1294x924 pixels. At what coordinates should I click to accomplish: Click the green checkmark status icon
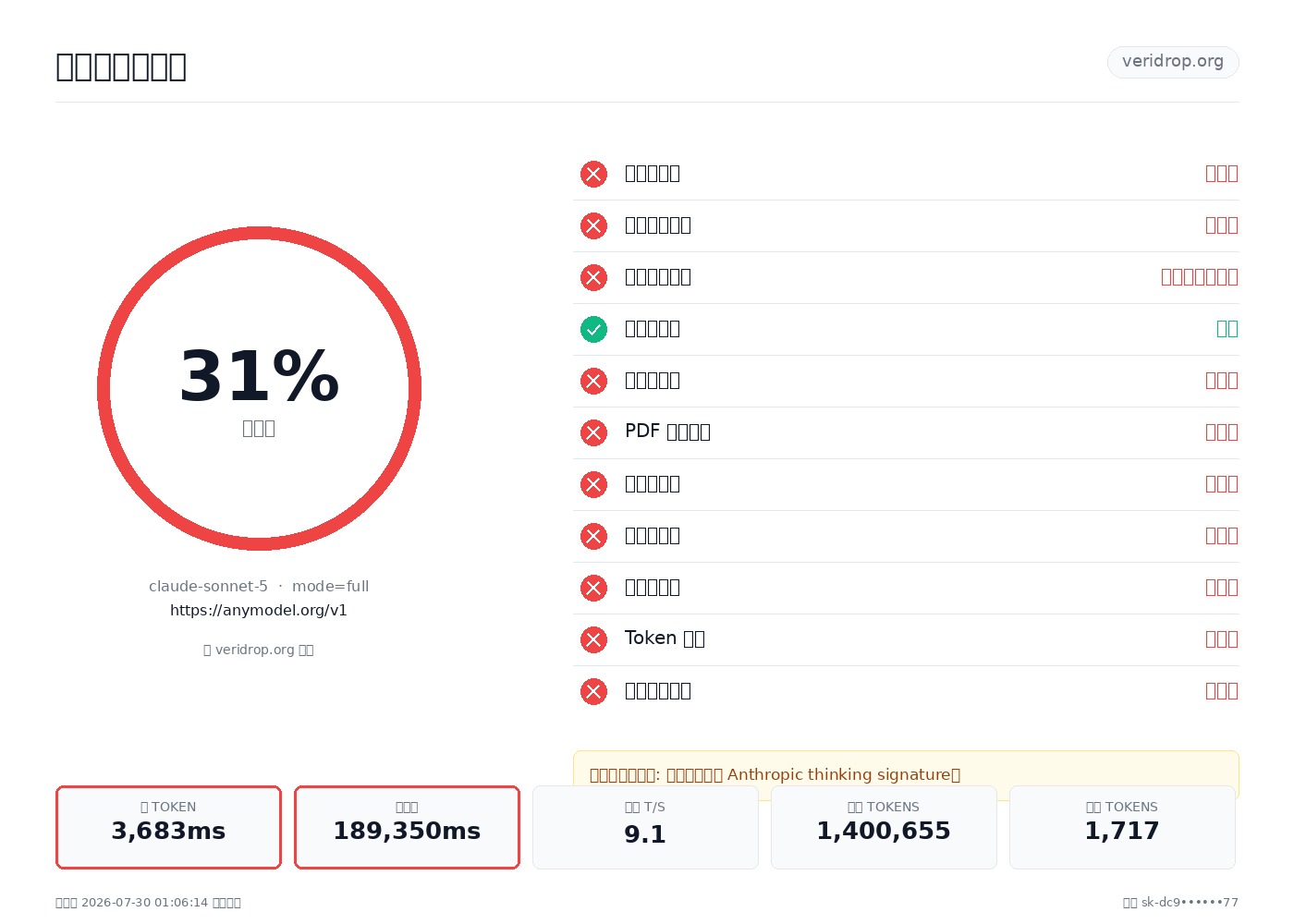point(593,329)
